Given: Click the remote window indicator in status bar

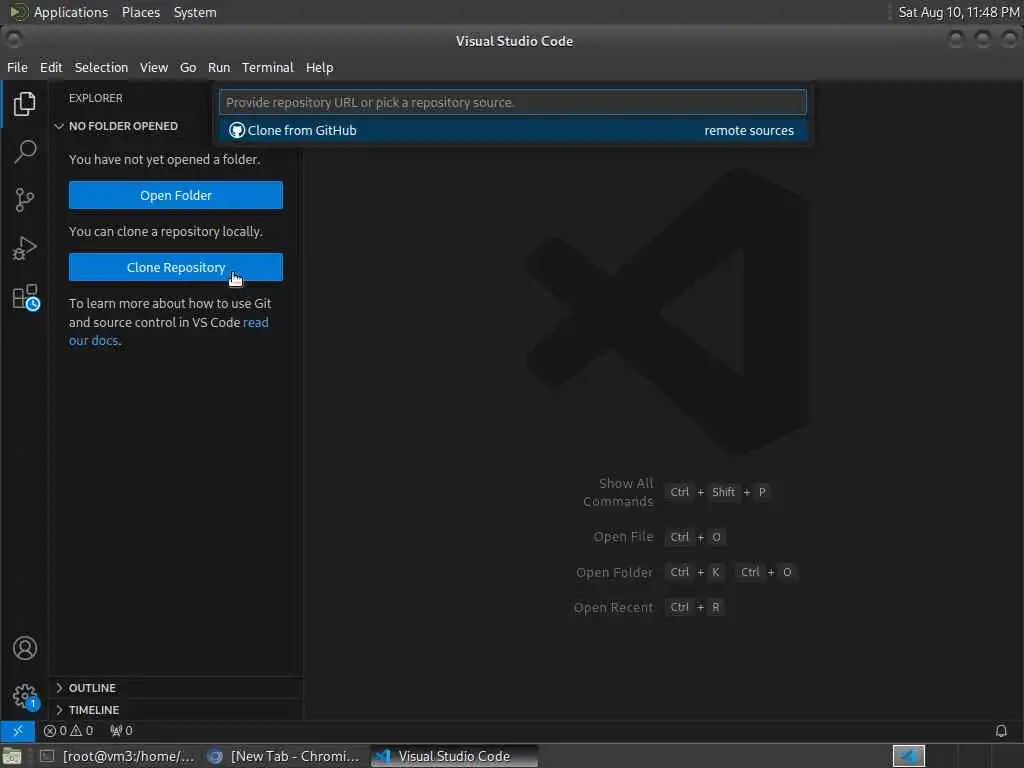Looking at the screenshot, I should pos(18,731).
